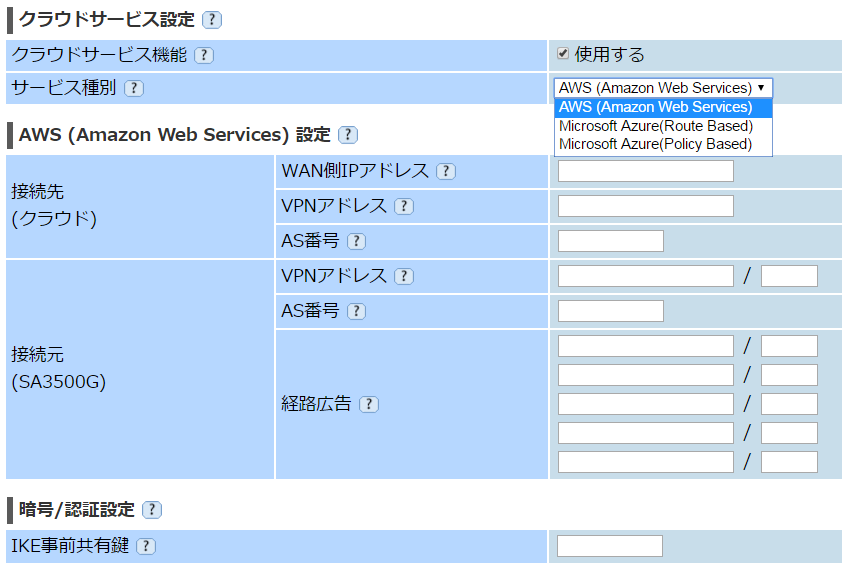The image size is (842, 567).
Task: Focus the WAN側IPアドレス input field
Action: (645, 171)
